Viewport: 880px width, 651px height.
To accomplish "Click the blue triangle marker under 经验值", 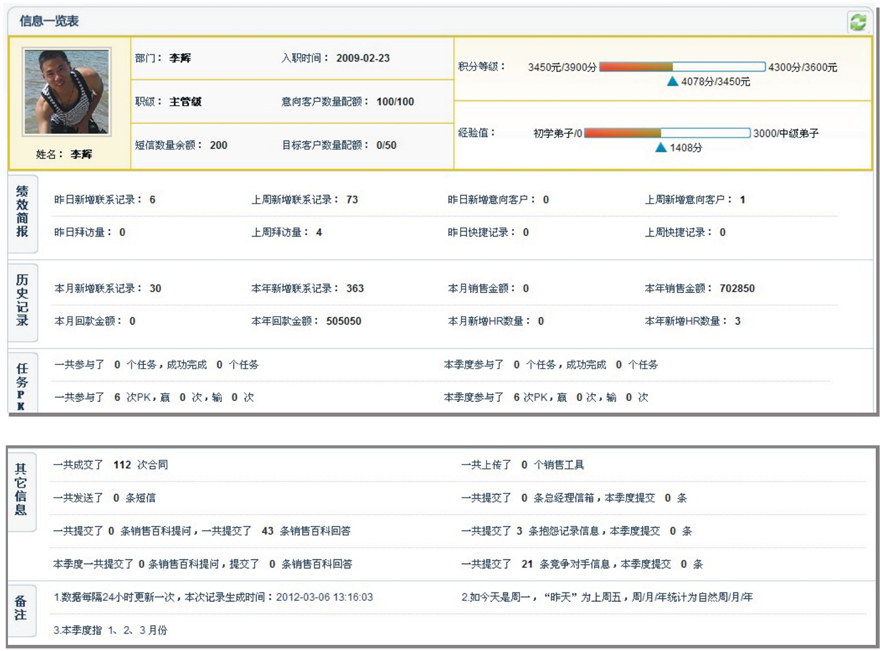I will (660, 147).
